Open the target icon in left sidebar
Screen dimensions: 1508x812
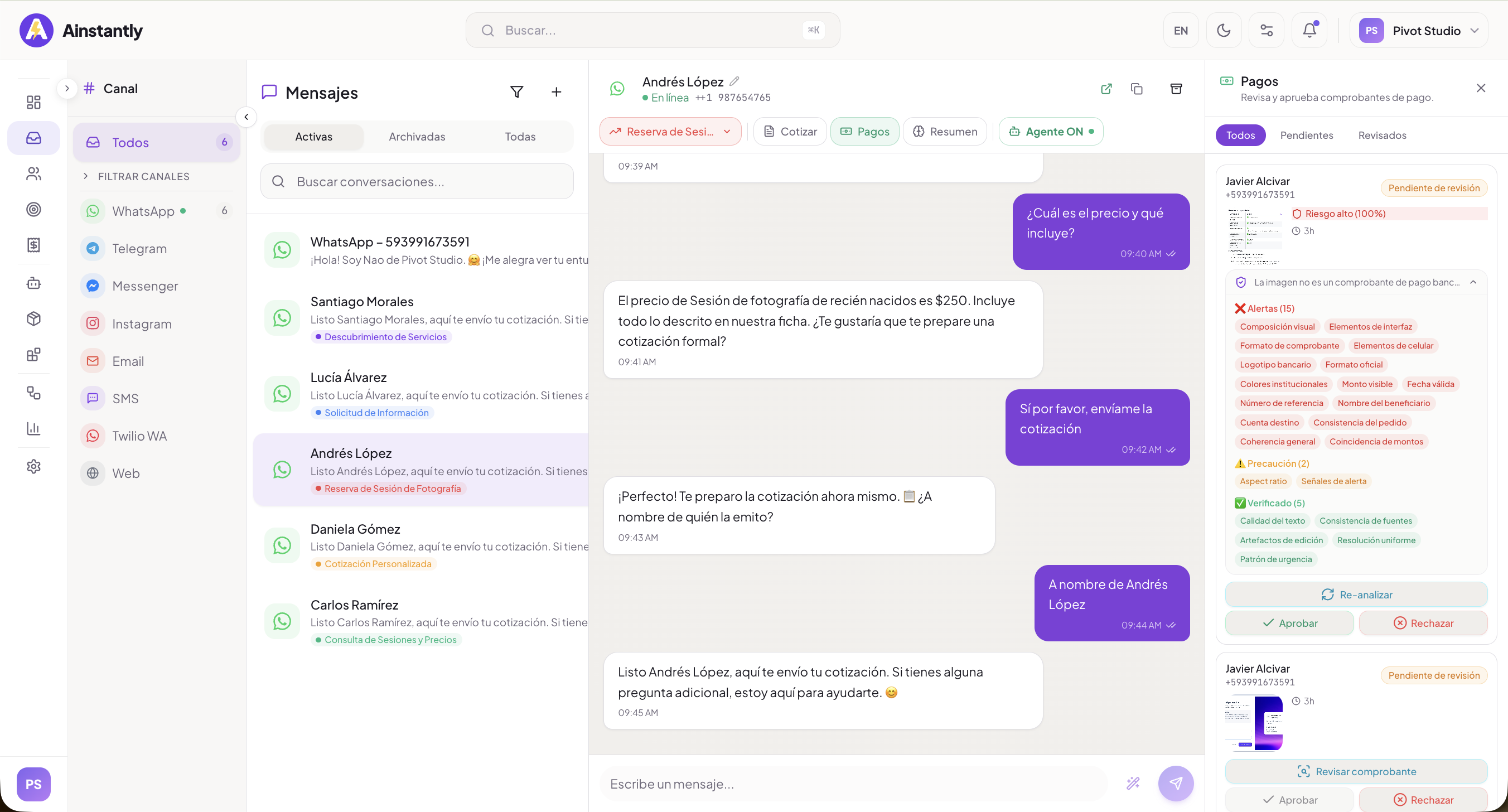33,209
